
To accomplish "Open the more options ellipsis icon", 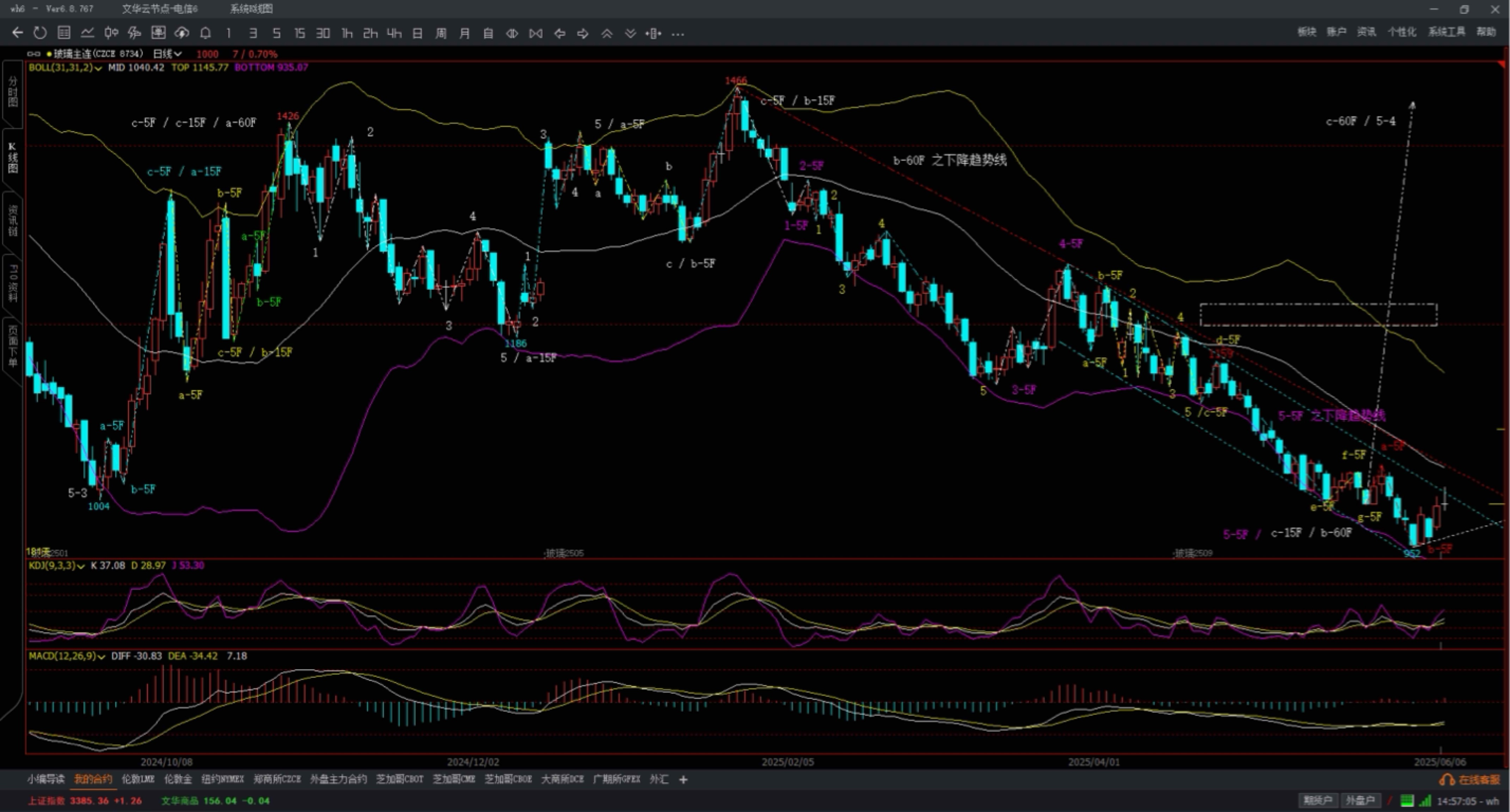I will click(x=677, y=34).
